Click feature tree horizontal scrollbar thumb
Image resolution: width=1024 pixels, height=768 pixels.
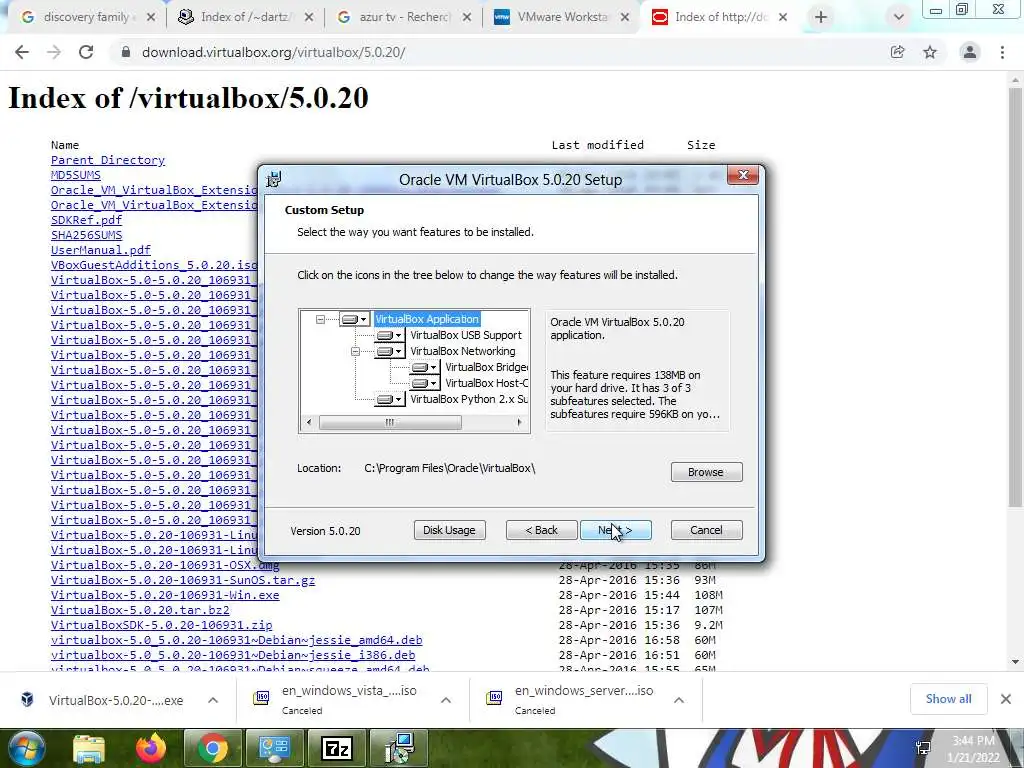[390, 423]
